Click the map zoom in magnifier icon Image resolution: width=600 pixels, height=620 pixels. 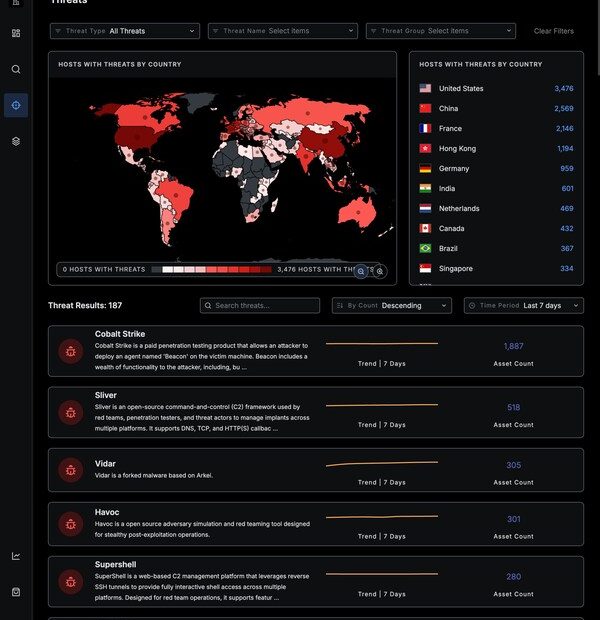(x=380, y=271)
